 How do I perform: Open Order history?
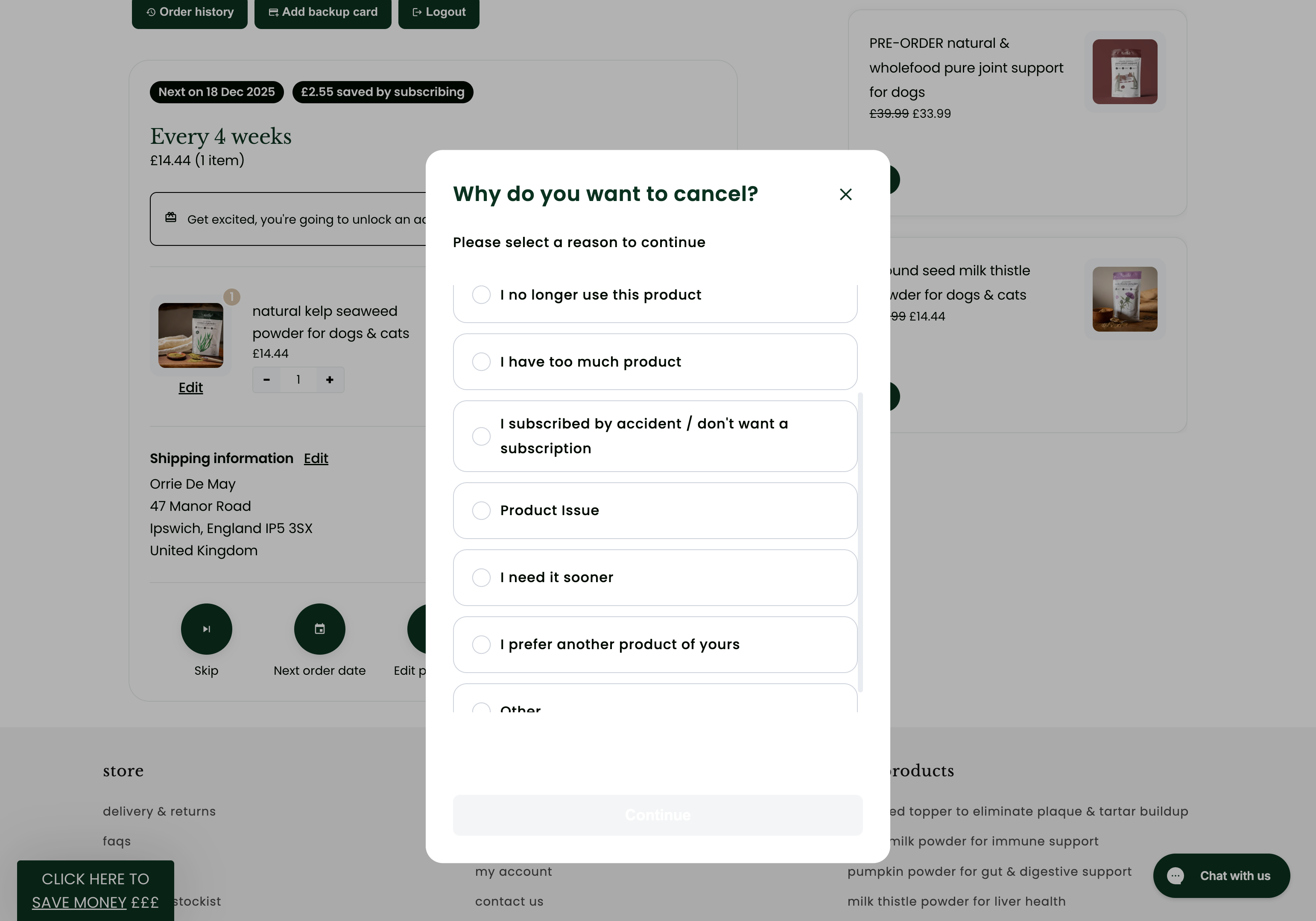tap(190, 12)
